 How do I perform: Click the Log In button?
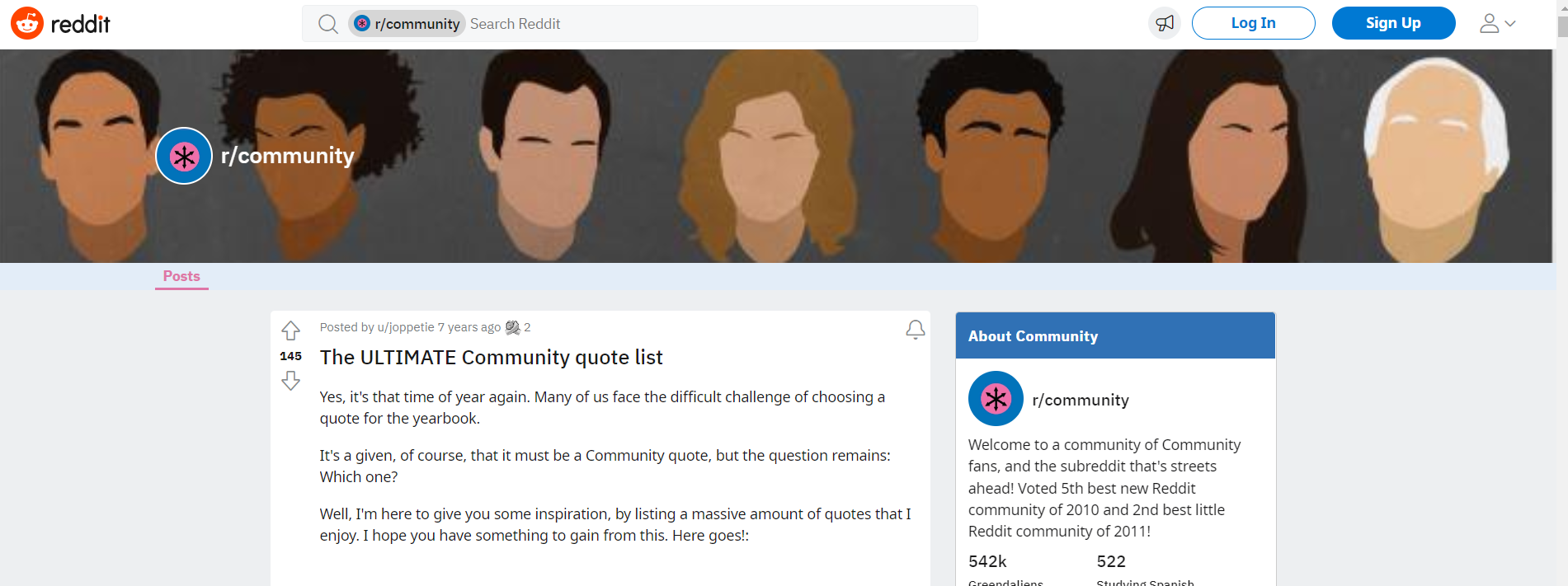(1253, 23)
